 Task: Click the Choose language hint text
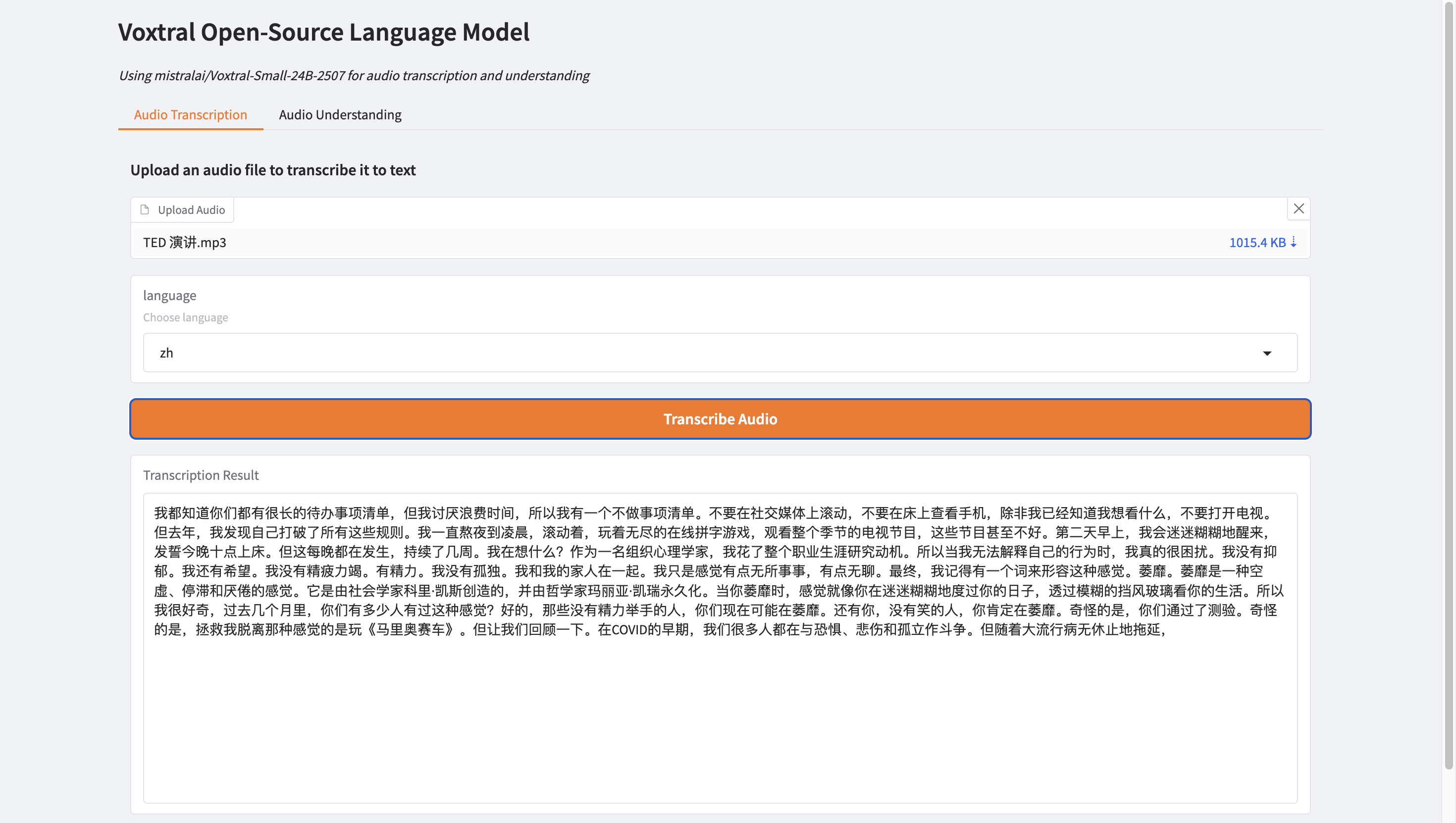click(185, 318)
